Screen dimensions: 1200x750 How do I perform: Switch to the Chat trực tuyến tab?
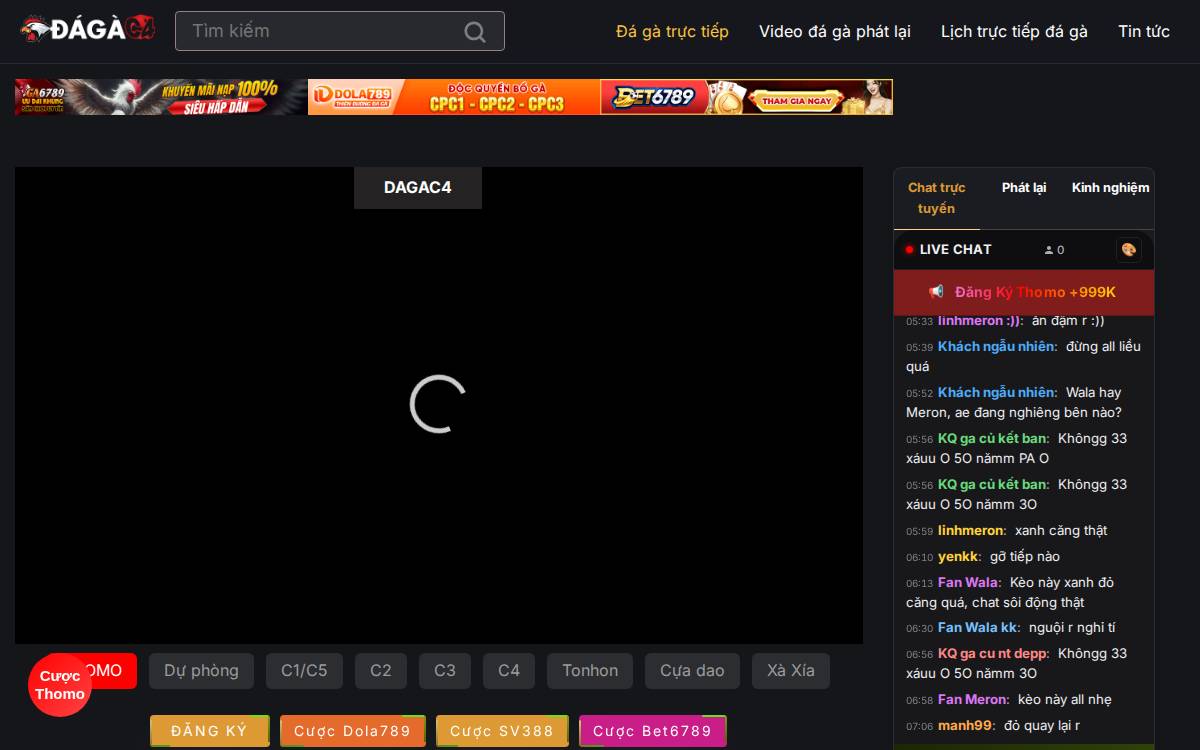(936, 198)
